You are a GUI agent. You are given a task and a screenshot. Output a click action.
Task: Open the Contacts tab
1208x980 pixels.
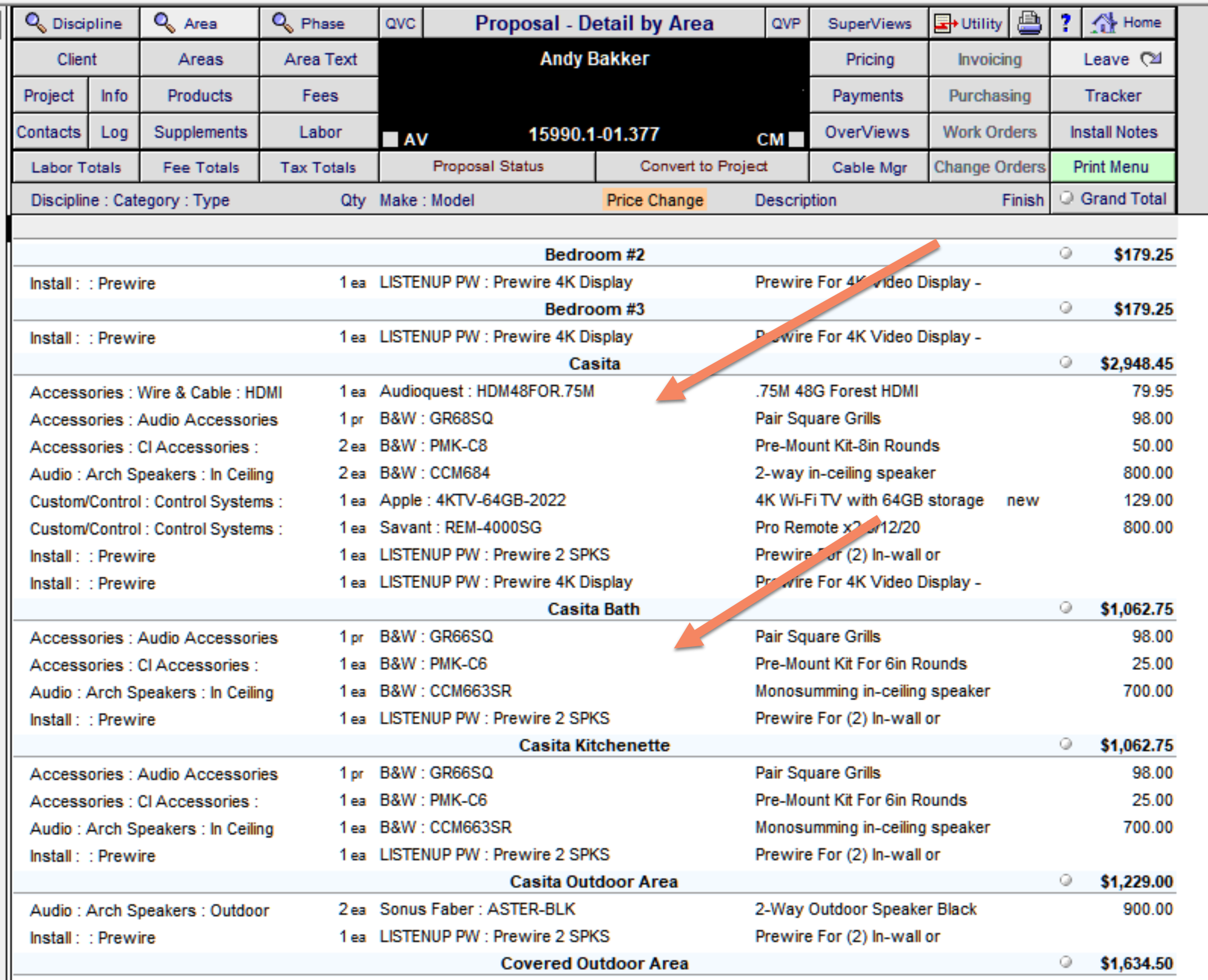point(50,132)
